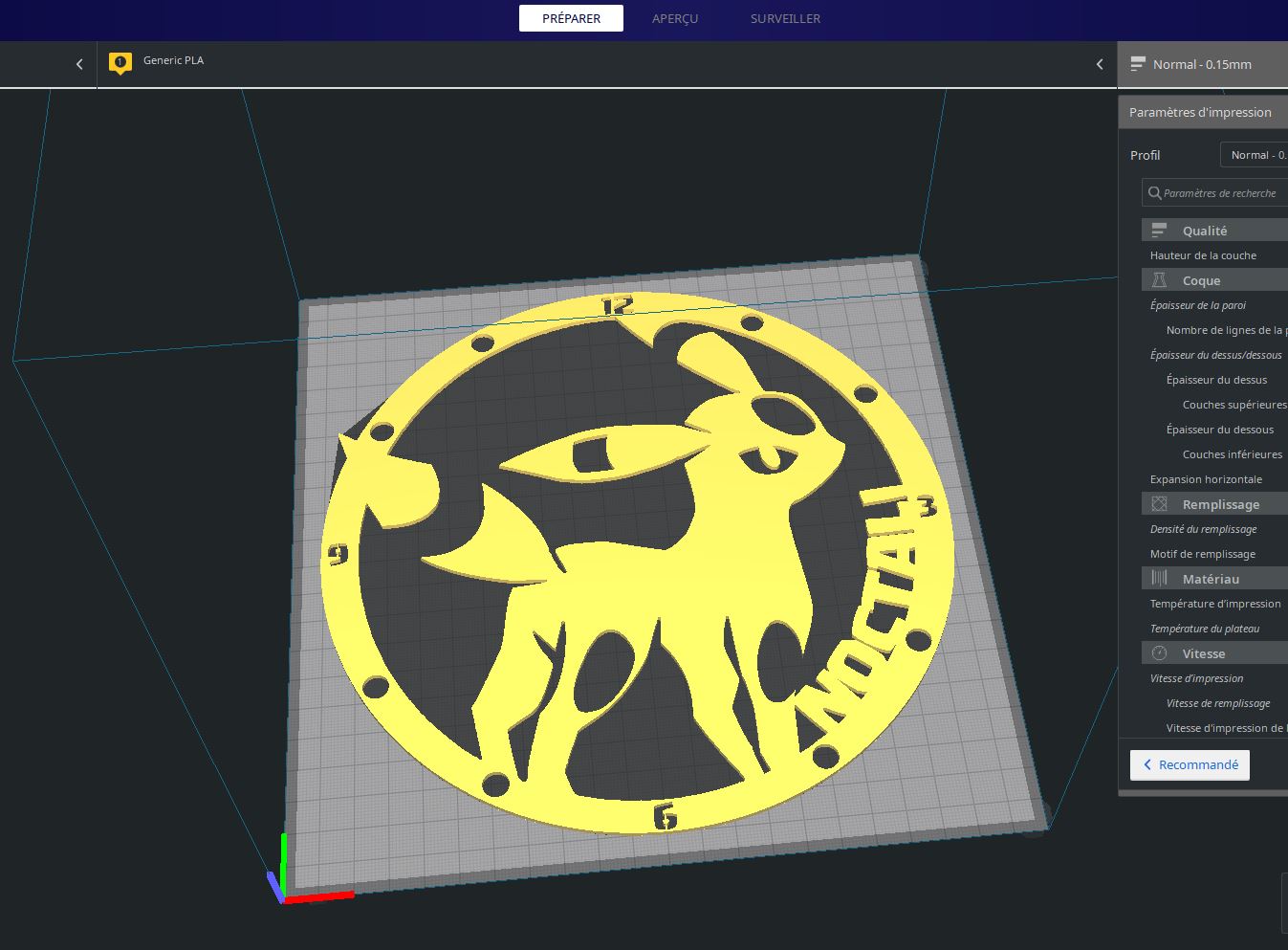Switch to the APERÇU tab
Screen dimensions: 1288x950
click(675, 17)
